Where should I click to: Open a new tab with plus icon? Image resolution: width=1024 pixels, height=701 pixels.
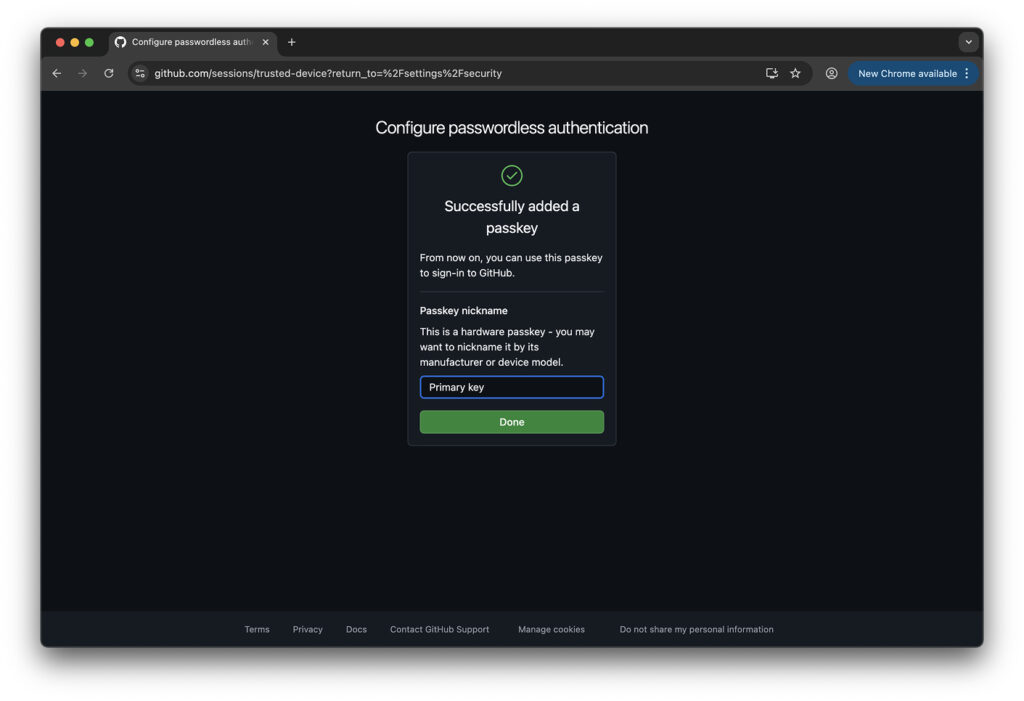coord(292,42)
